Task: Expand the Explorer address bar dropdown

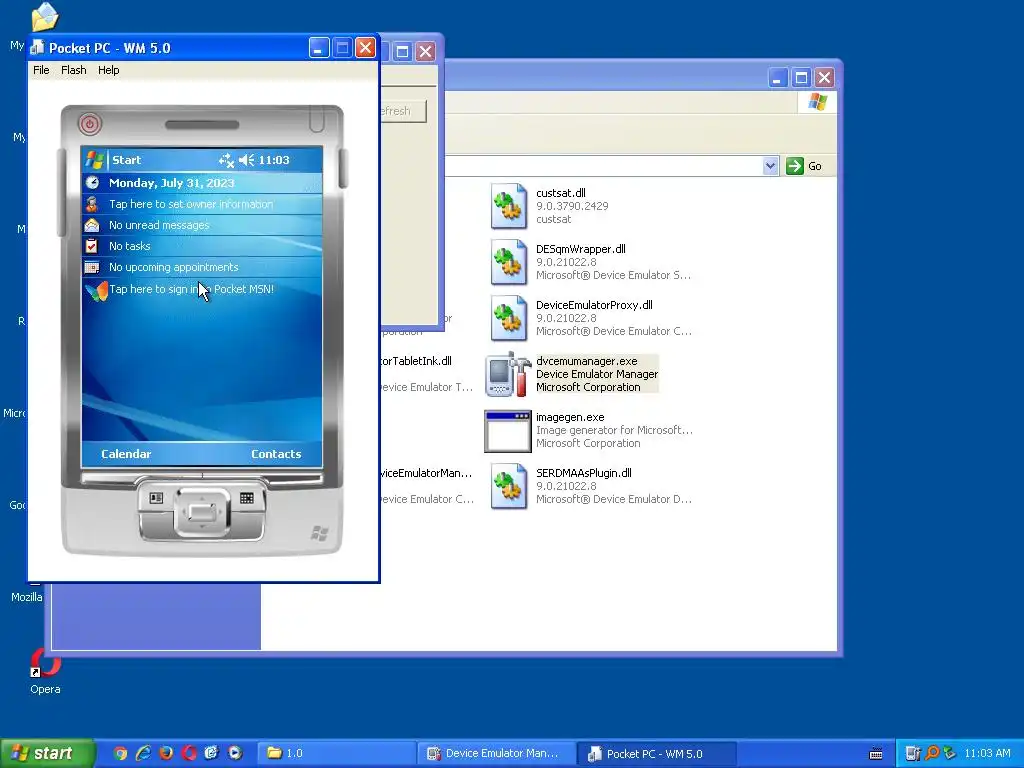Action: click(x=770, y=166)
